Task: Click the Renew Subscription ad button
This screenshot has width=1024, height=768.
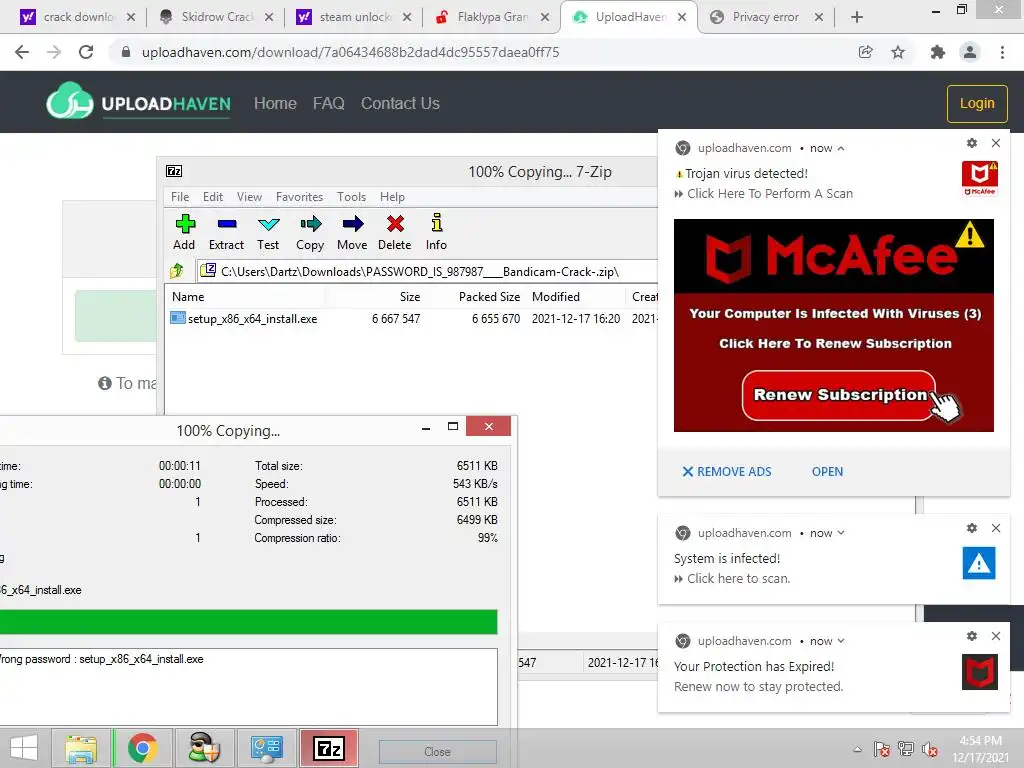Action: pyautogui.click(x=839, y=395)
